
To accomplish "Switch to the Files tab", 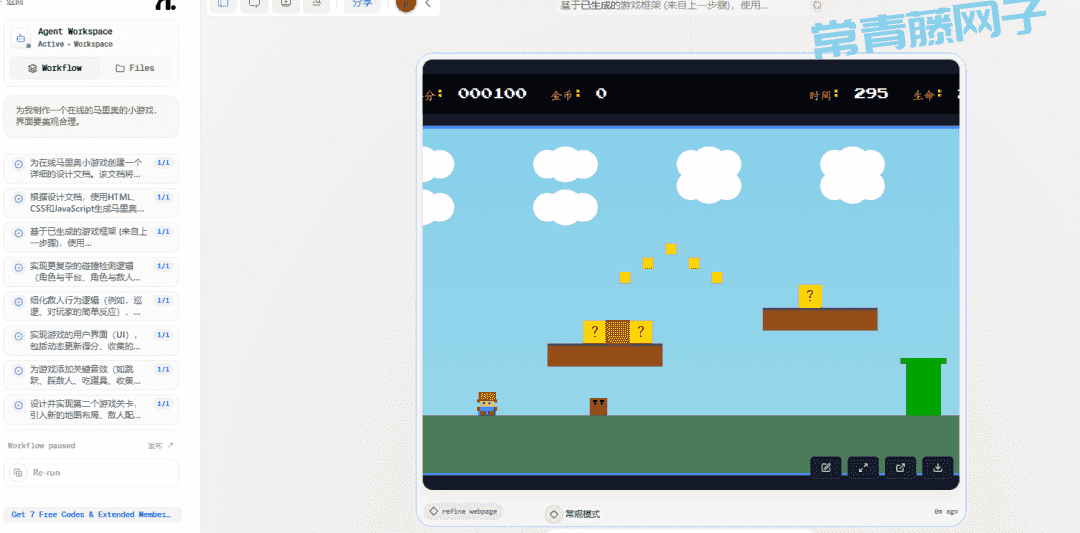I will (135, 68).
